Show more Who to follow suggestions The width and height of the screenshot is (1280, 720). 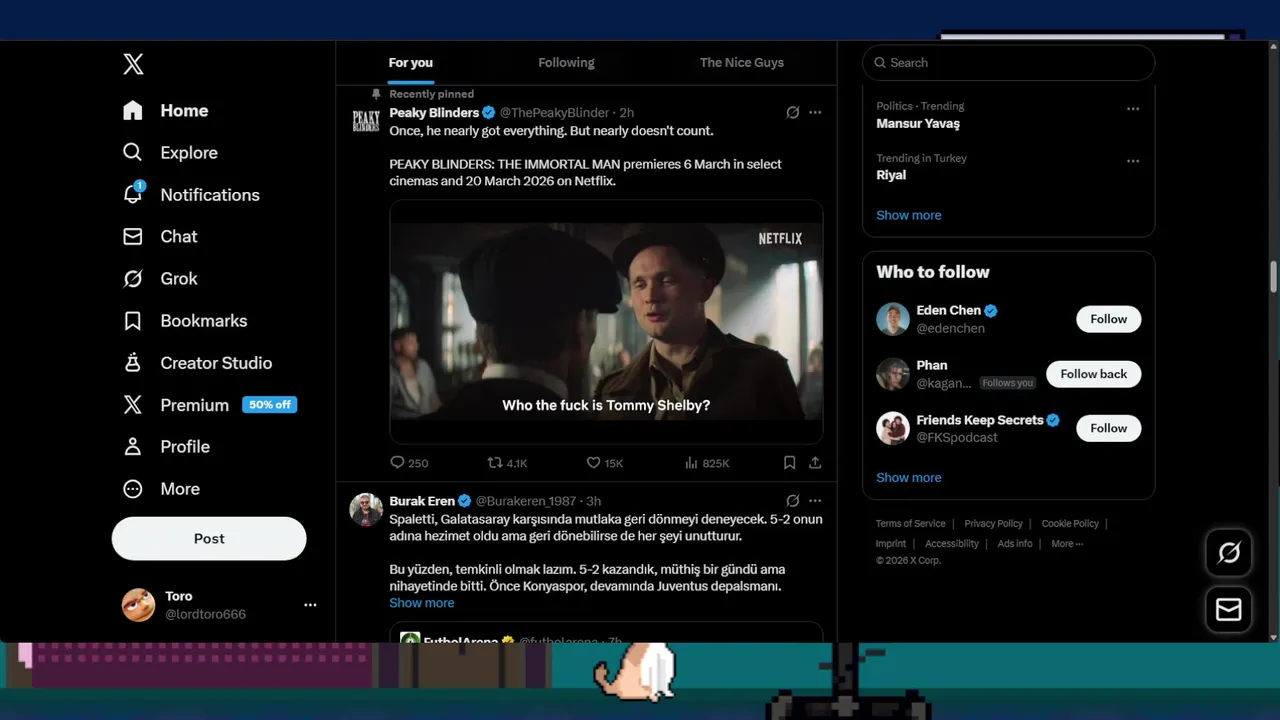click(x=909, y=477)
